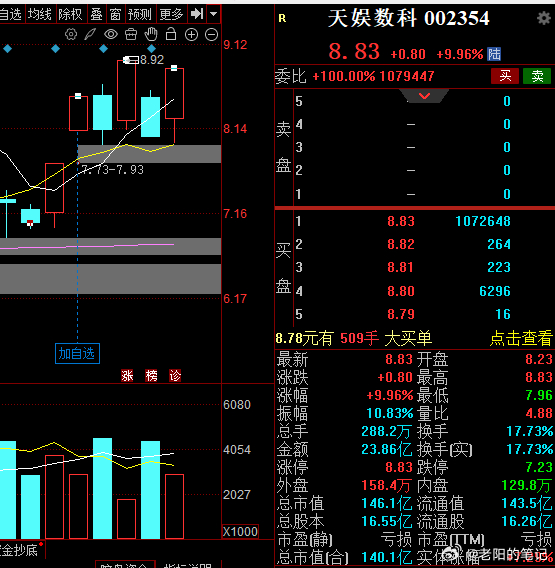This screenshot has width=555, height=568.
Task: Select bid level 2 price 8.82
Action: (401, 245)
